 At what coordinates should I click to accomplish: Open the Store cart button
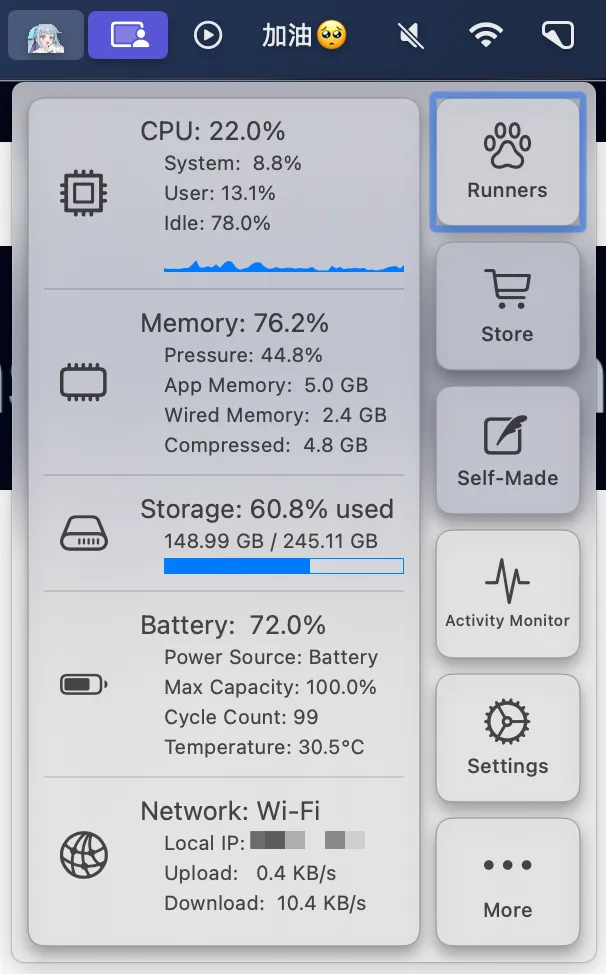coord(507,307)
